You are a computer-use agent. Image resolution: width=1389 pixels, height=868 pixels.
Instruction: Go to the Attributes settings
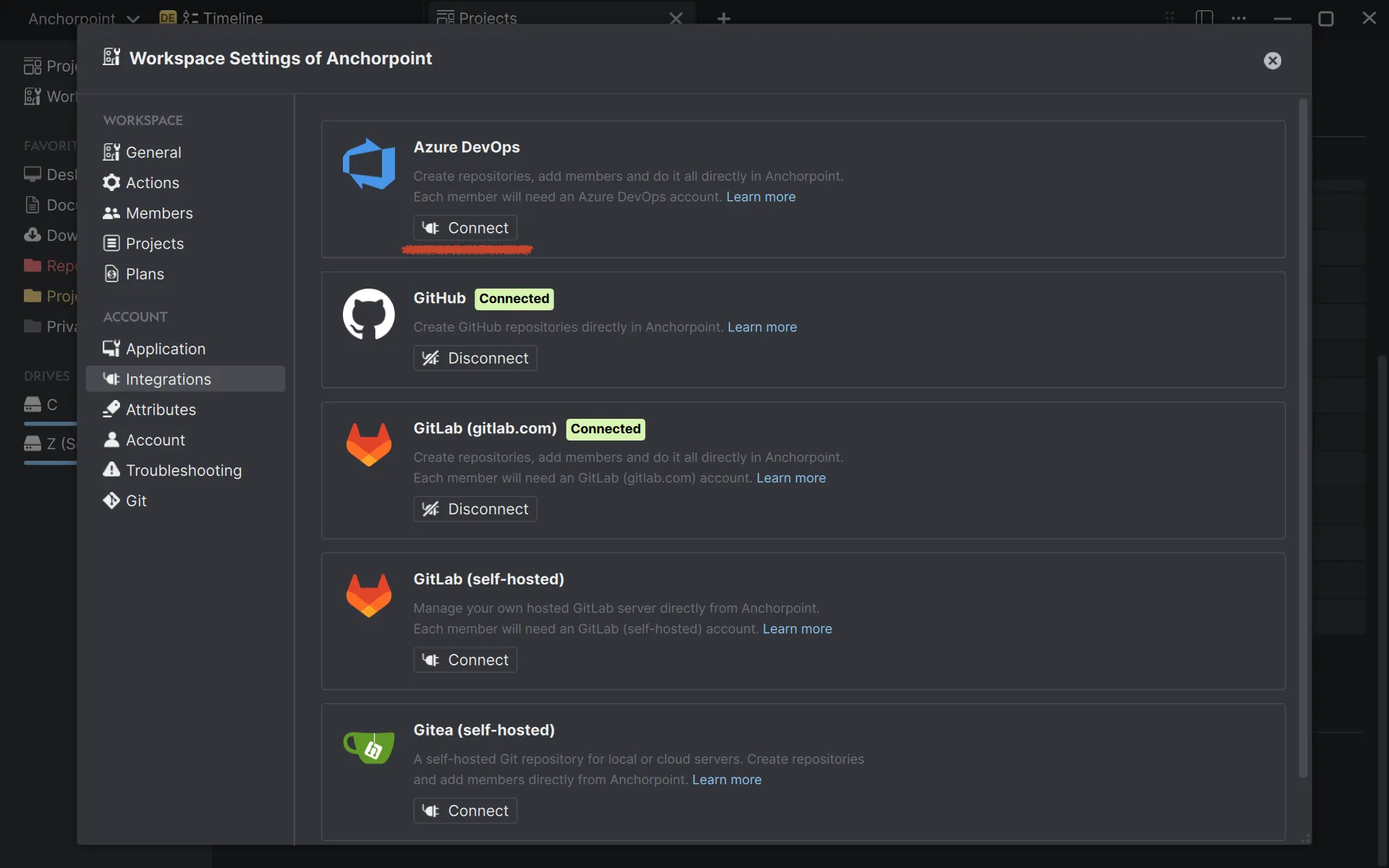[161, 409]
